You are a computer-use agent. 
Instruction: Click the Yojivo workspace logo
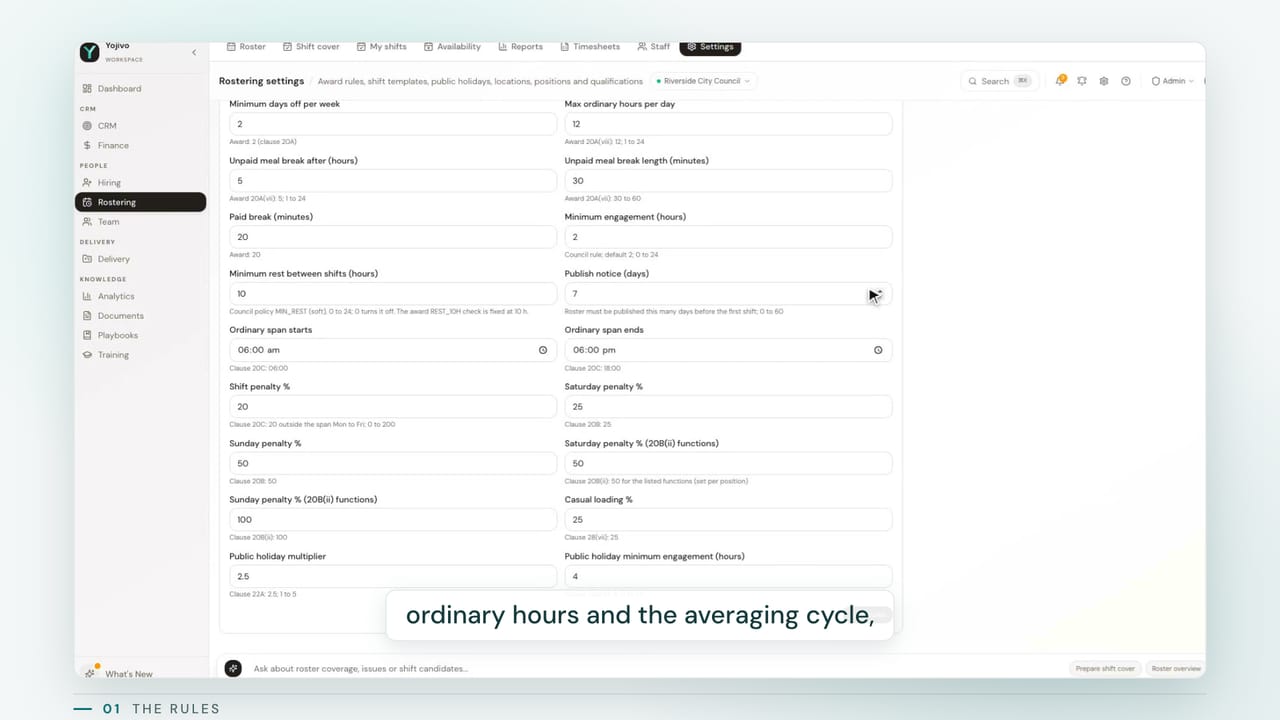click(90, 52)
